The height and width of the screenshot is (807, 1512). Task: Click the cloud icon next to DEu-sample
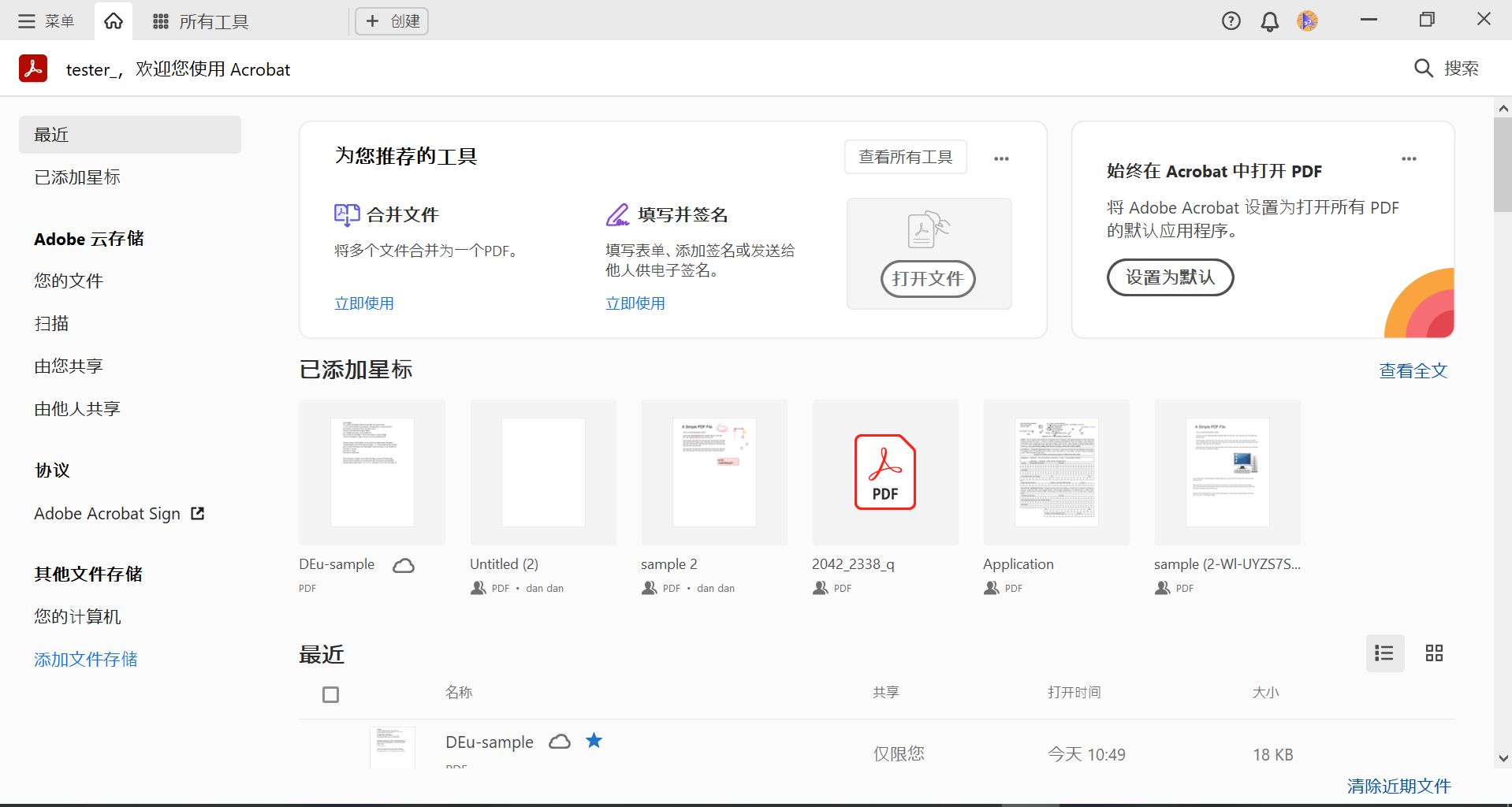tap(403, 564)
